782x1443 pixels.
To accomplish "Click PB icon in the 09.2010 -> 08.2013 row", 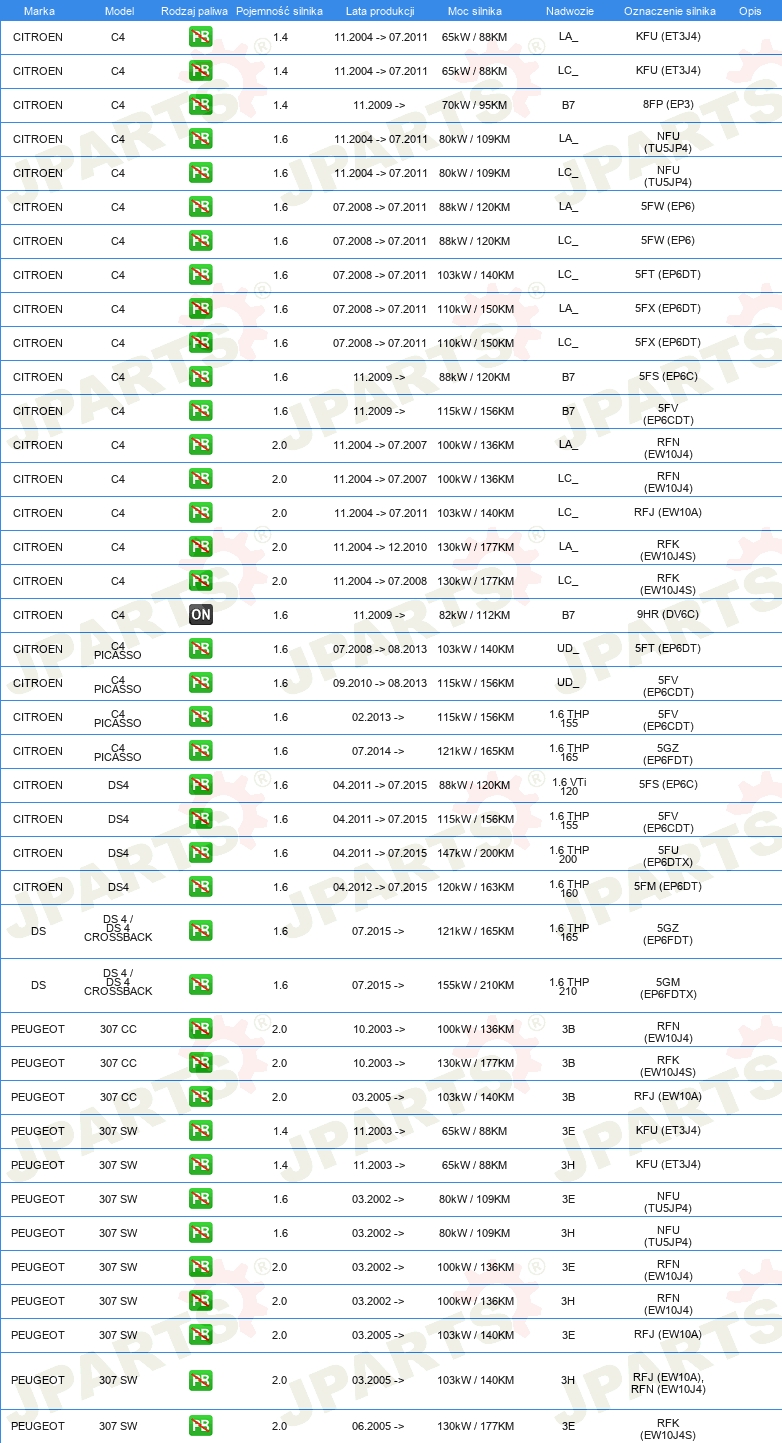I will click(x=200, y=683).
